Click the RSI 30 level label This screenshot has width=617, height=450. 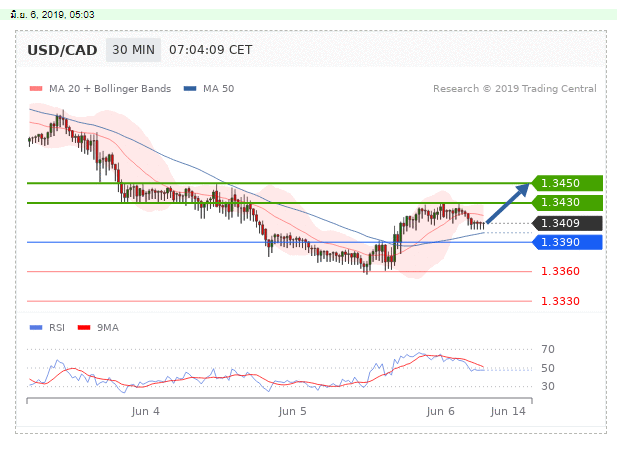[548, 386]
